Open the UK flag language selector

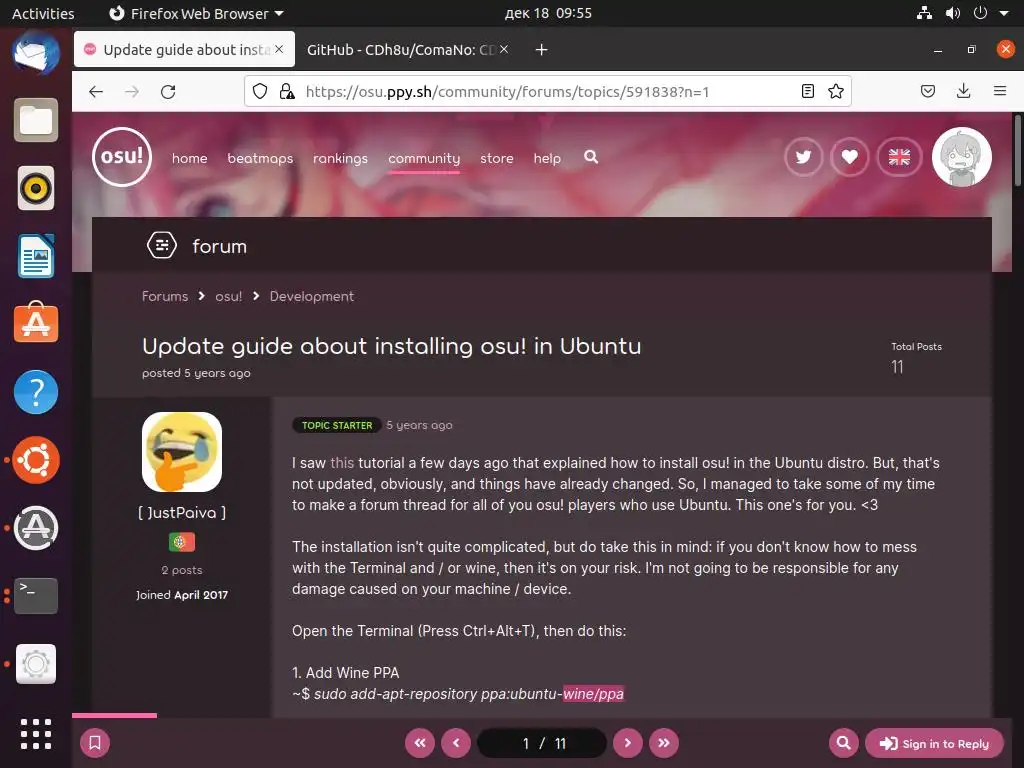click(x=899, y=157)
